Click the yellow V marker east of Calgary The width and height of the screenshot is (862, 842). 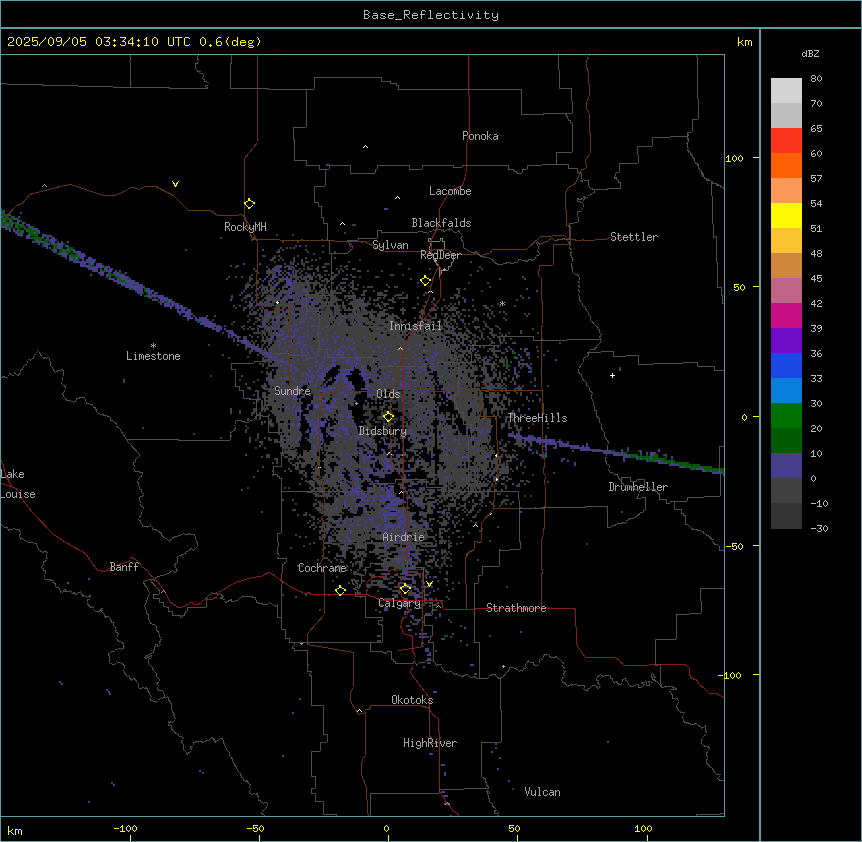pyautogui.click(x=429, y=584)
